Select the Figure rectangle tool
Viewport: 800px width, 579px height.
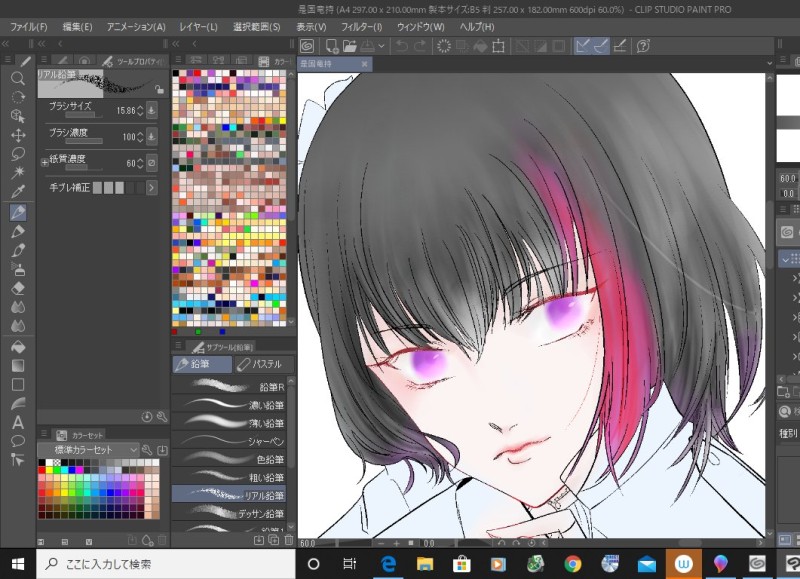click(x=18, y=385)
